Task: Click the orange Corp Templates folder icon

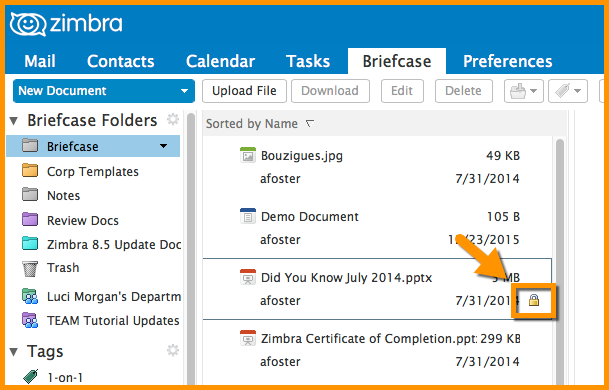Action: coord(30,170)
